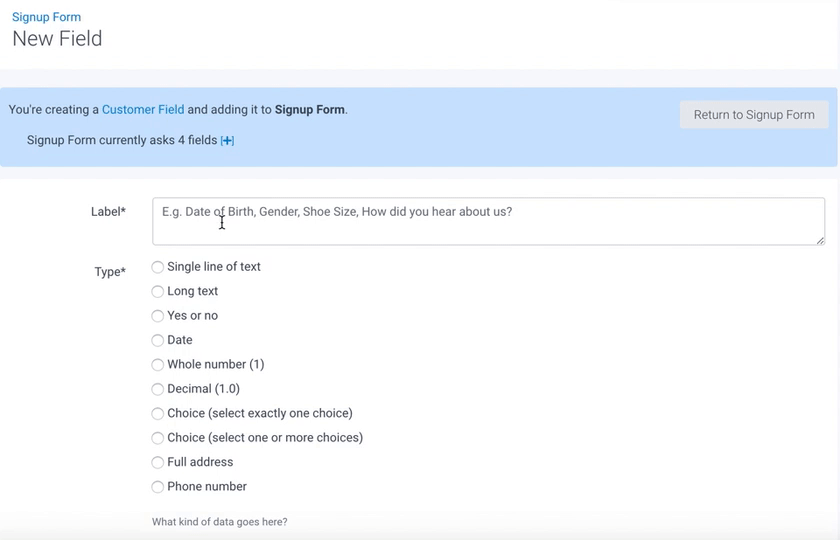Viewport: 840px width, 540px height.
Task: Choose the Long text radio option
Action: click(158, 292)
